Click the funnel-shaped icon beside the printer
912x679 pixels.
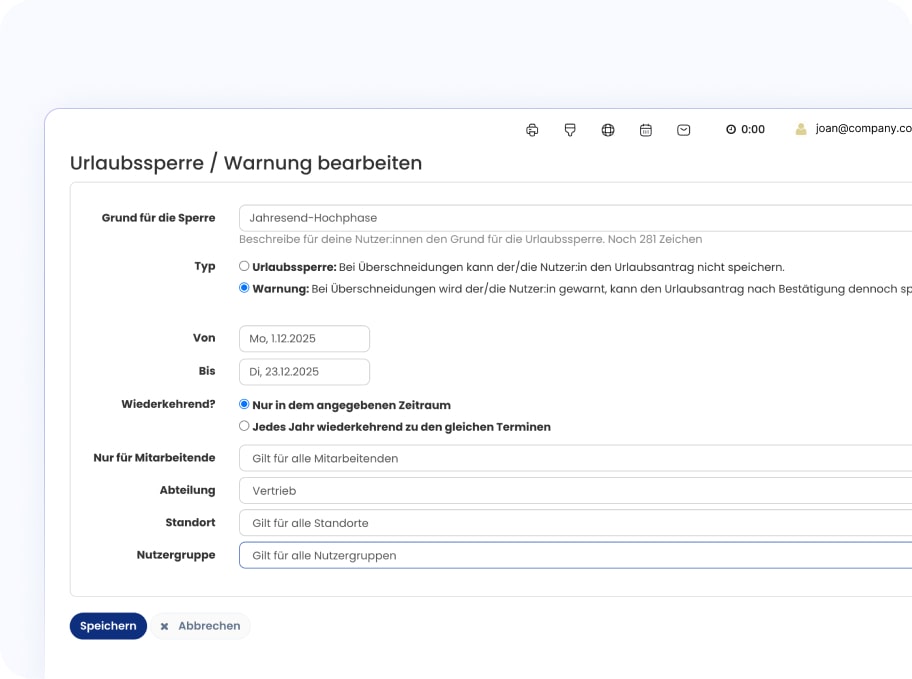(x=570, y=130)
